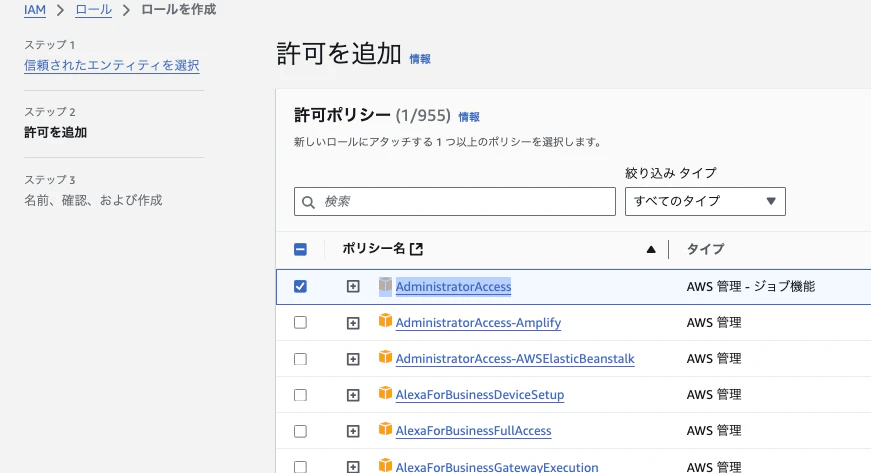Click the external link icon beside ポリシー名

pyautogui.click(x=416, y=249)
